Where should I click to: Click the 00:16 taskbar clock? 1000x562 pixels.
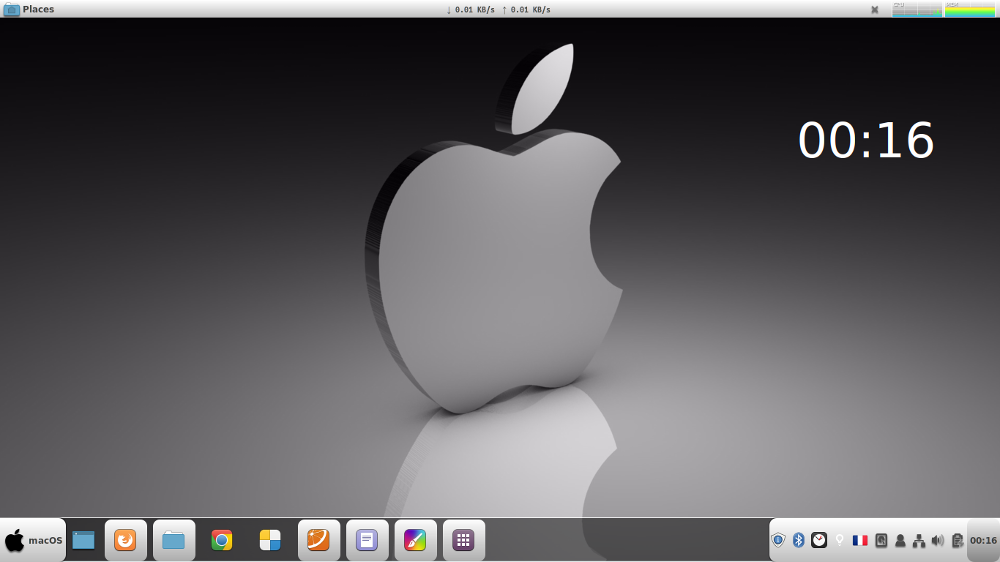(x=983, y=540)
